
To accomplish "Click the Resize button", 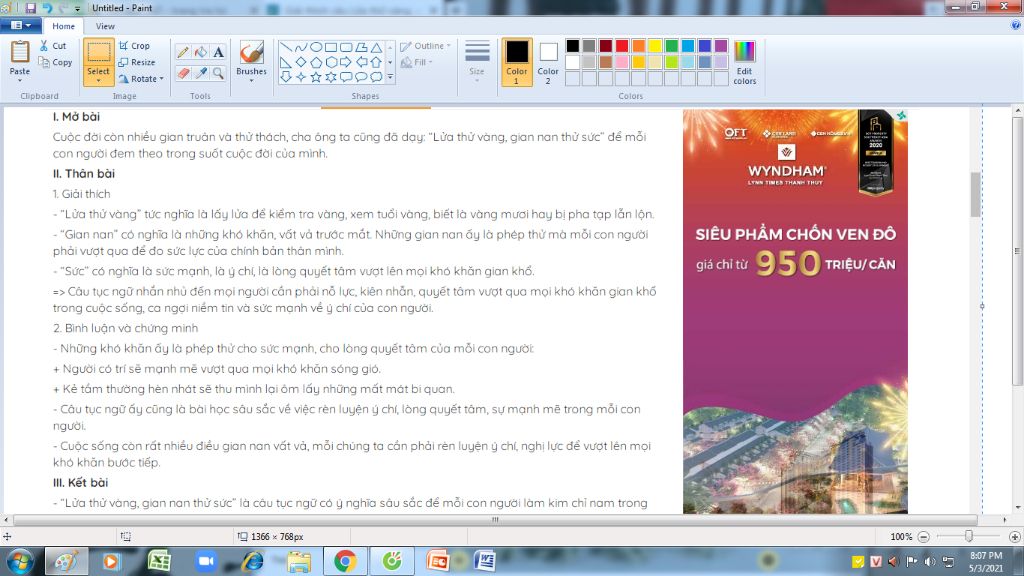I will click(x=137, y=62).
